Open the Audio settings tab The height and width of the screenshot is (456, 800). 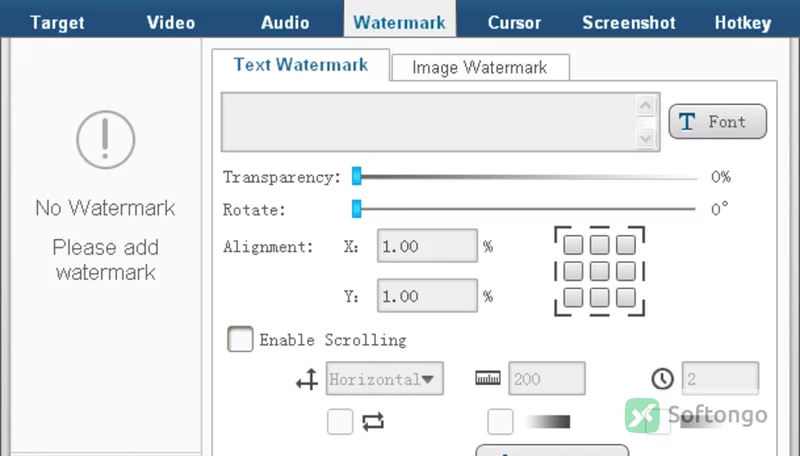285,22
